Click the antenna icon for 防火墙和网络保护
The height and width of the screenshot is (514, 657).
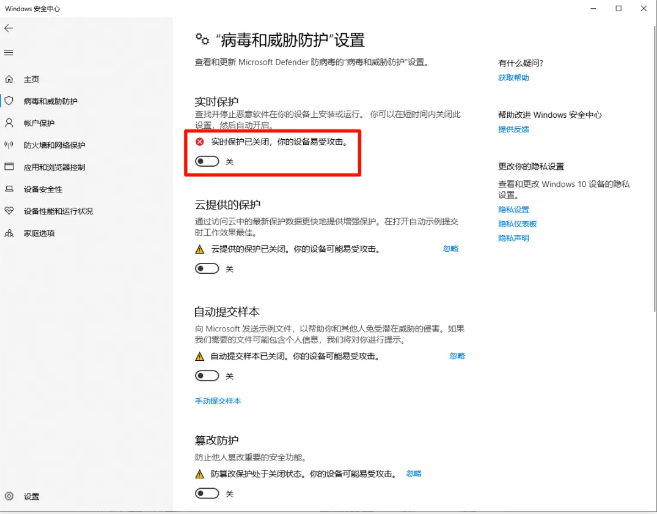pyautogui.click(x=9, y=145)
